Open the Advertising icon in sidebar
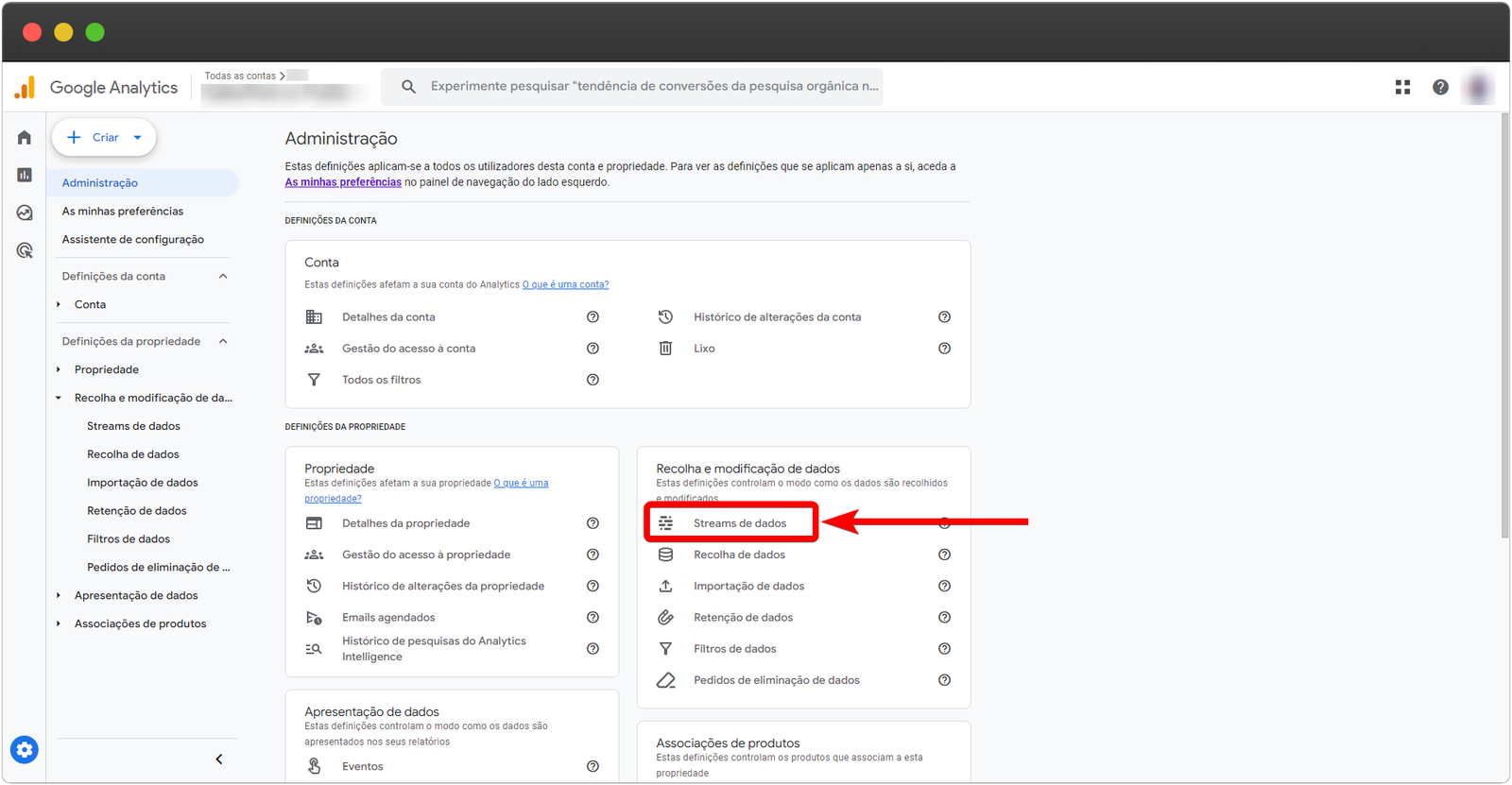 point(25,250)
